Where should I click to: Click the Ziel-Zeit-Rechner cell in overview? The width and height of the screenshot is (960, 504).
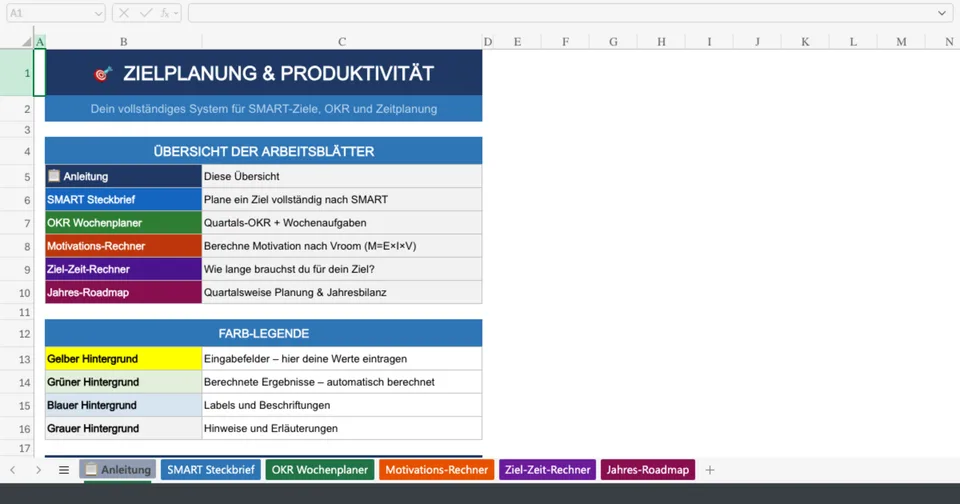(123, 269)
